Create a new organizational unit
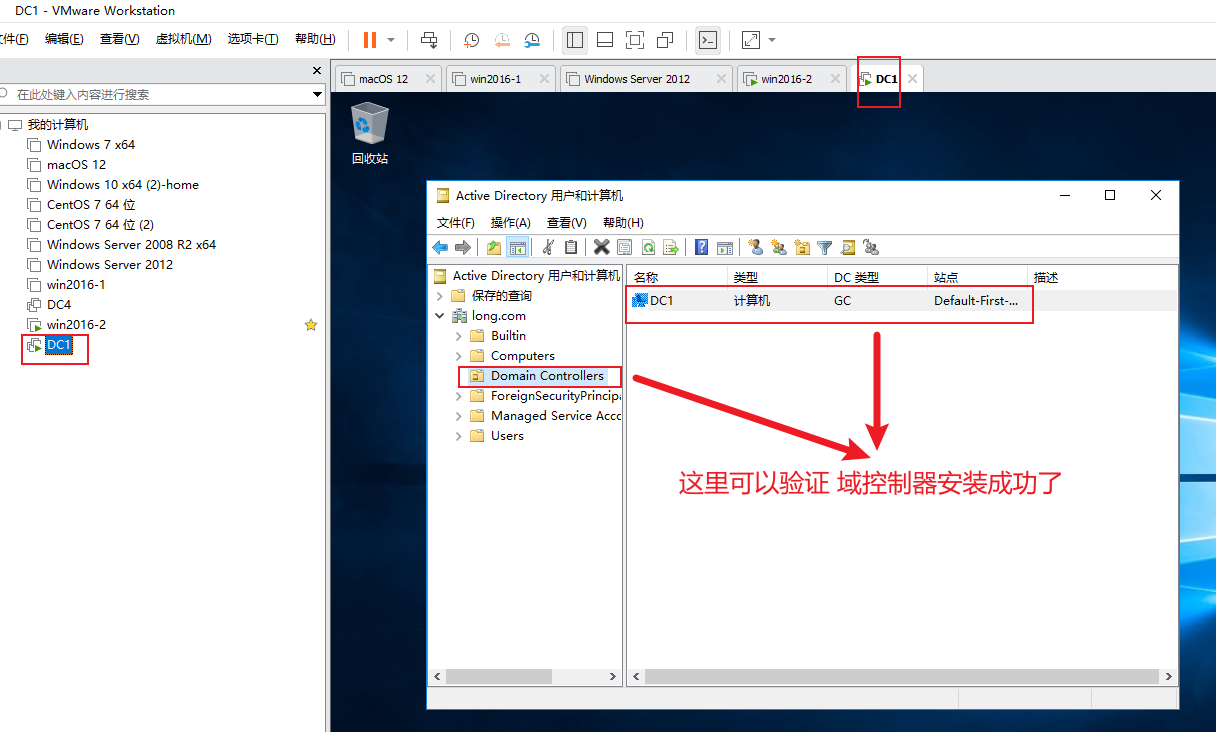The width and height of the screenshot is (1216, 732). pos(801,247)
